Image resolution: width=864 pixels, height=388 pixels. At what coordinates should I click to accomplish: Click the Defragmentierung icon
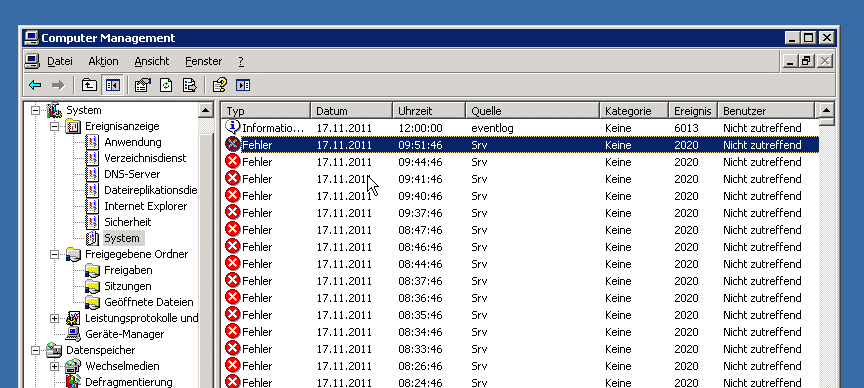click(73, 382)
